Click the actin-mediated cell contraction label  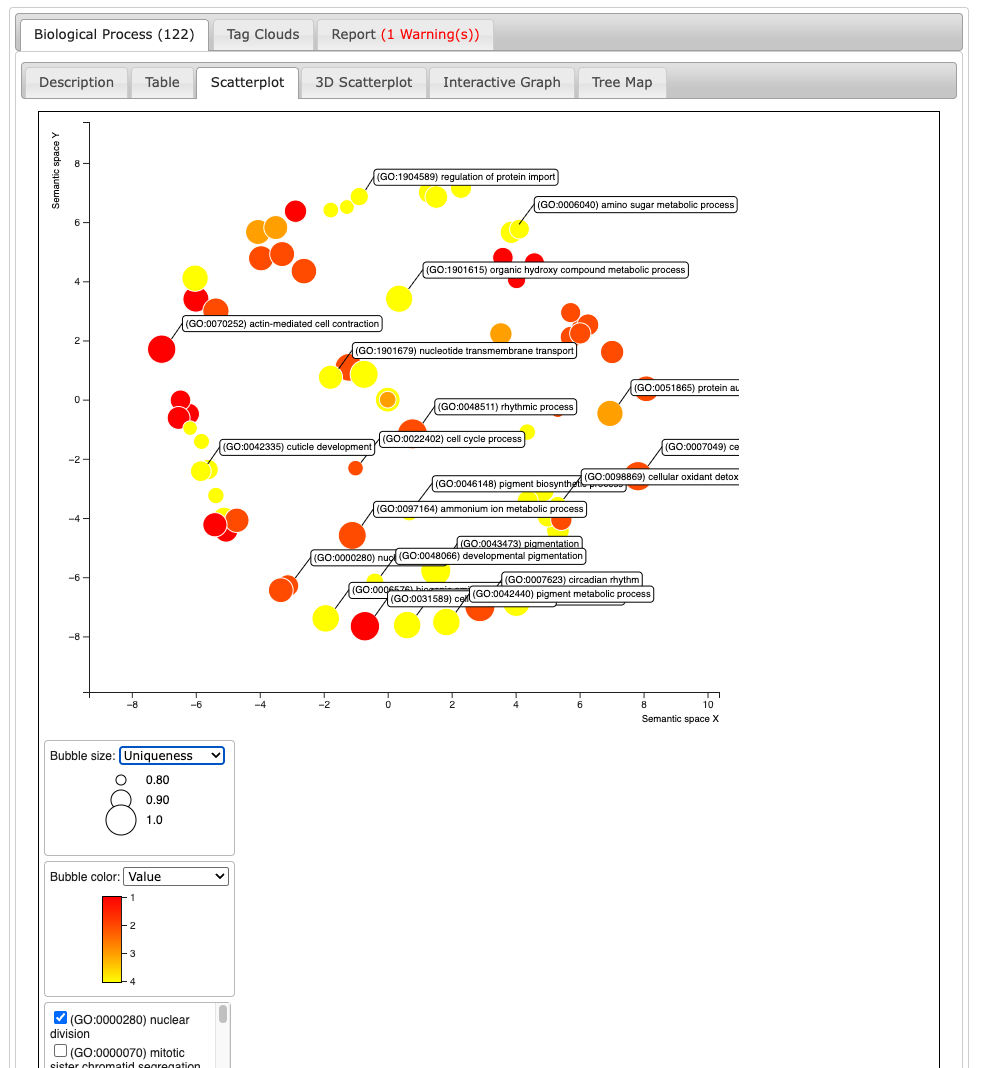(x=282, y=324)
